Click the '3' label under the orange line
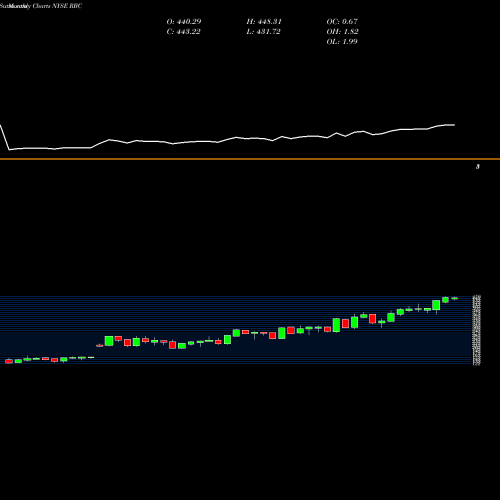The height and width of the screenshot is (500, 500). coord(478,167)
